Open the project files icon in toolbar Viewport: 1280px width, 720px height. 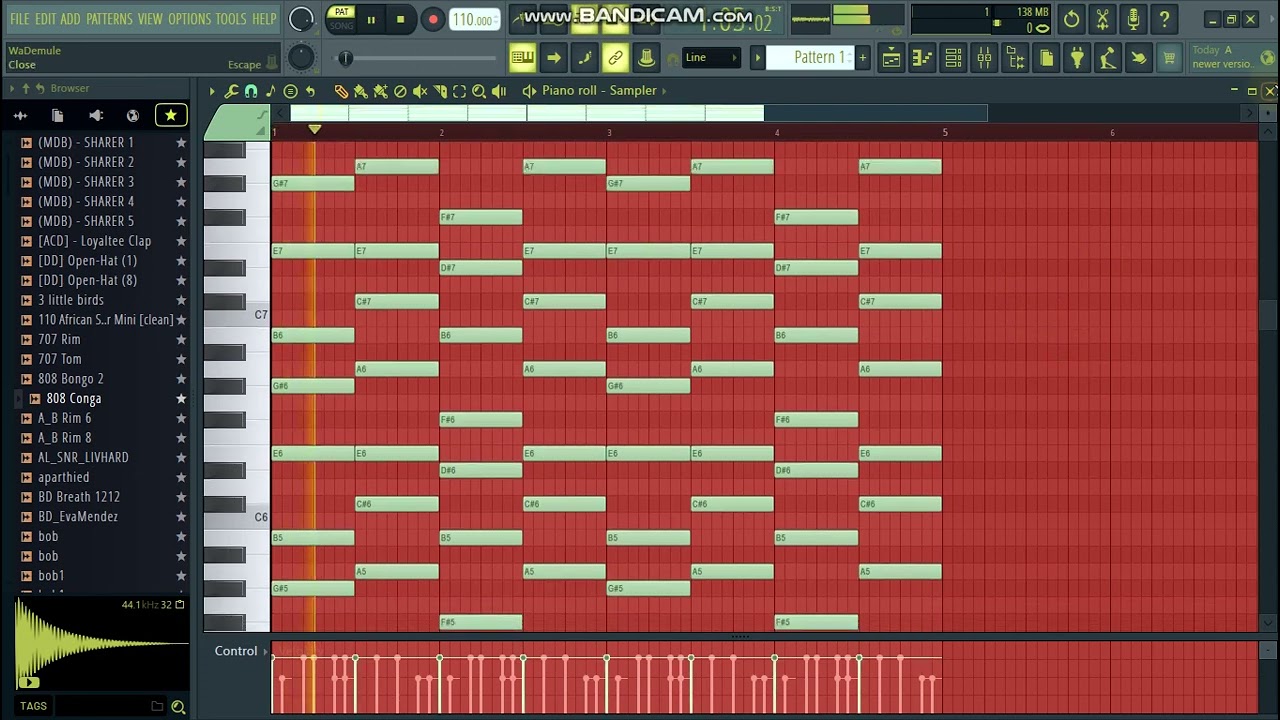(1046, 58)
